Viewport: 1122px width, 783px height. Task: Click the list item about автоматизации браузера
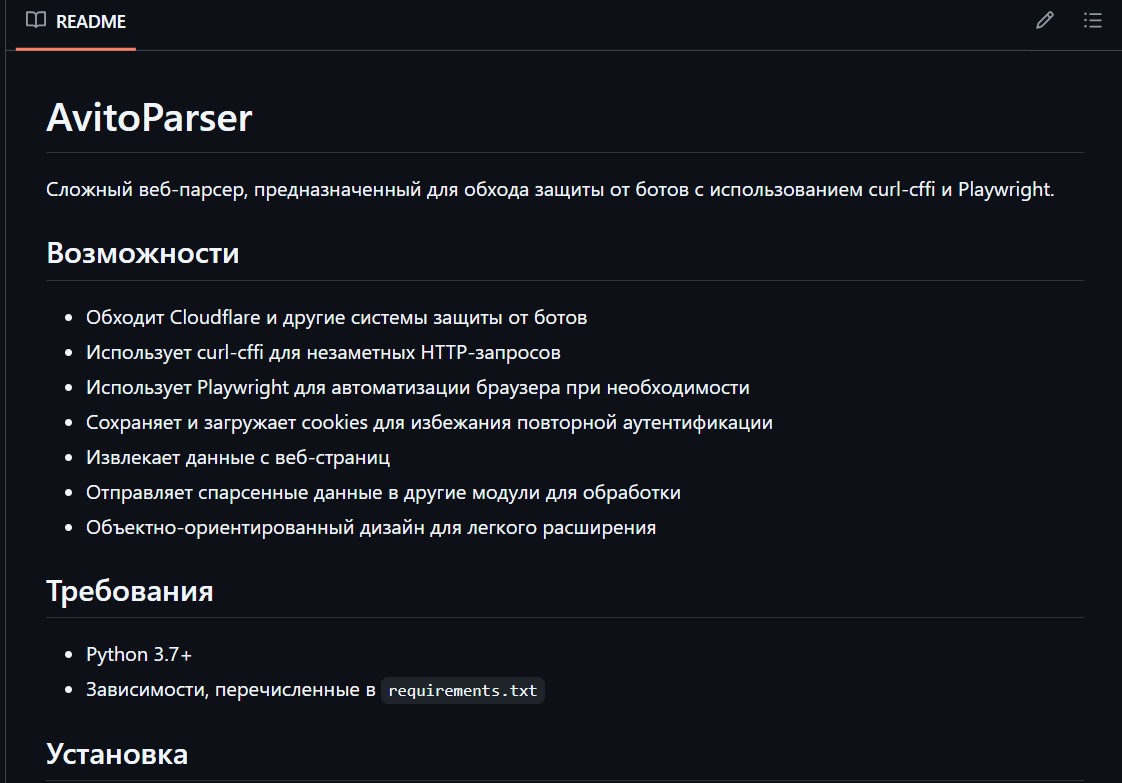pos(417,388)
